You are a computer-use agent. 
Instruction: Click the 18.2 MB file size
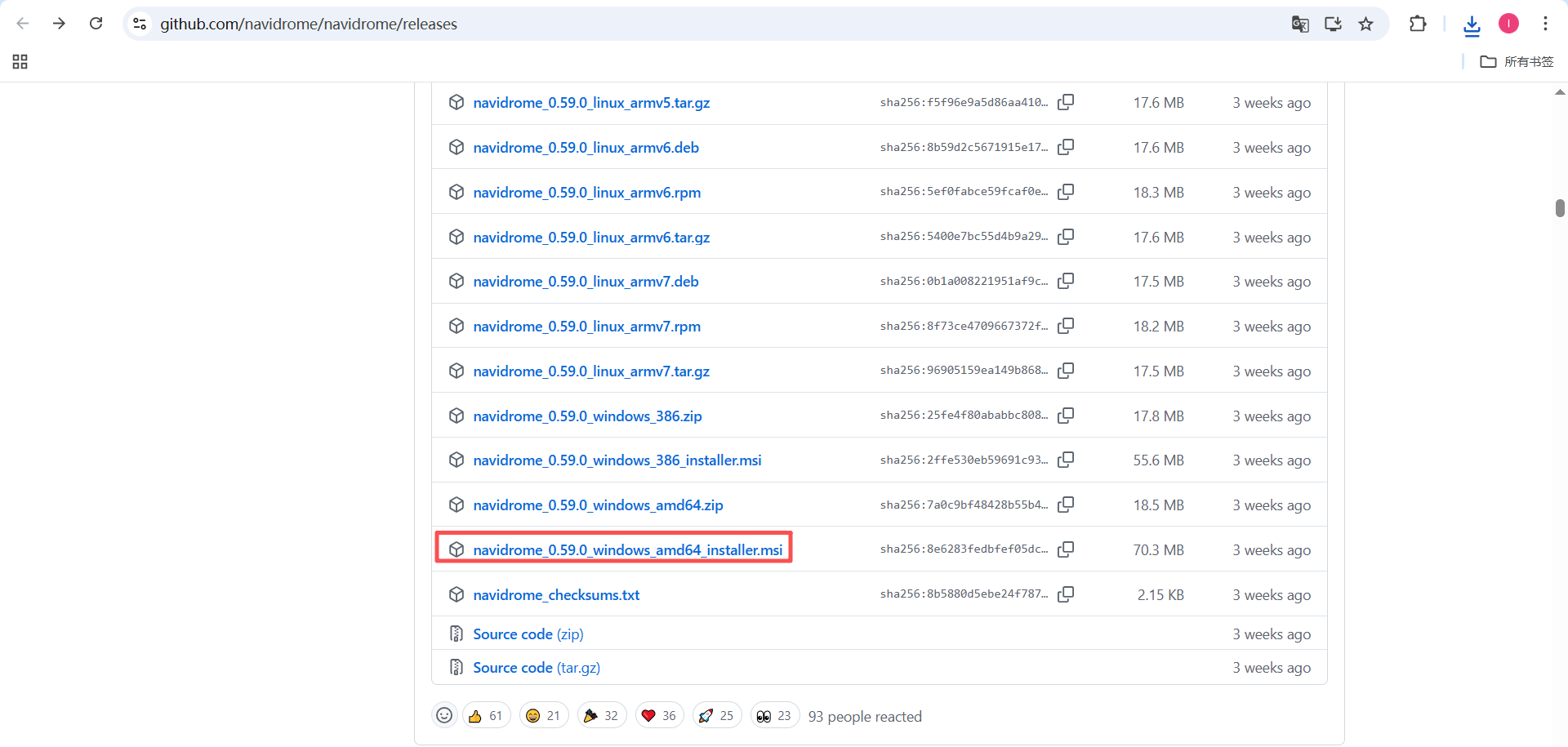(x=1158, y=327)
